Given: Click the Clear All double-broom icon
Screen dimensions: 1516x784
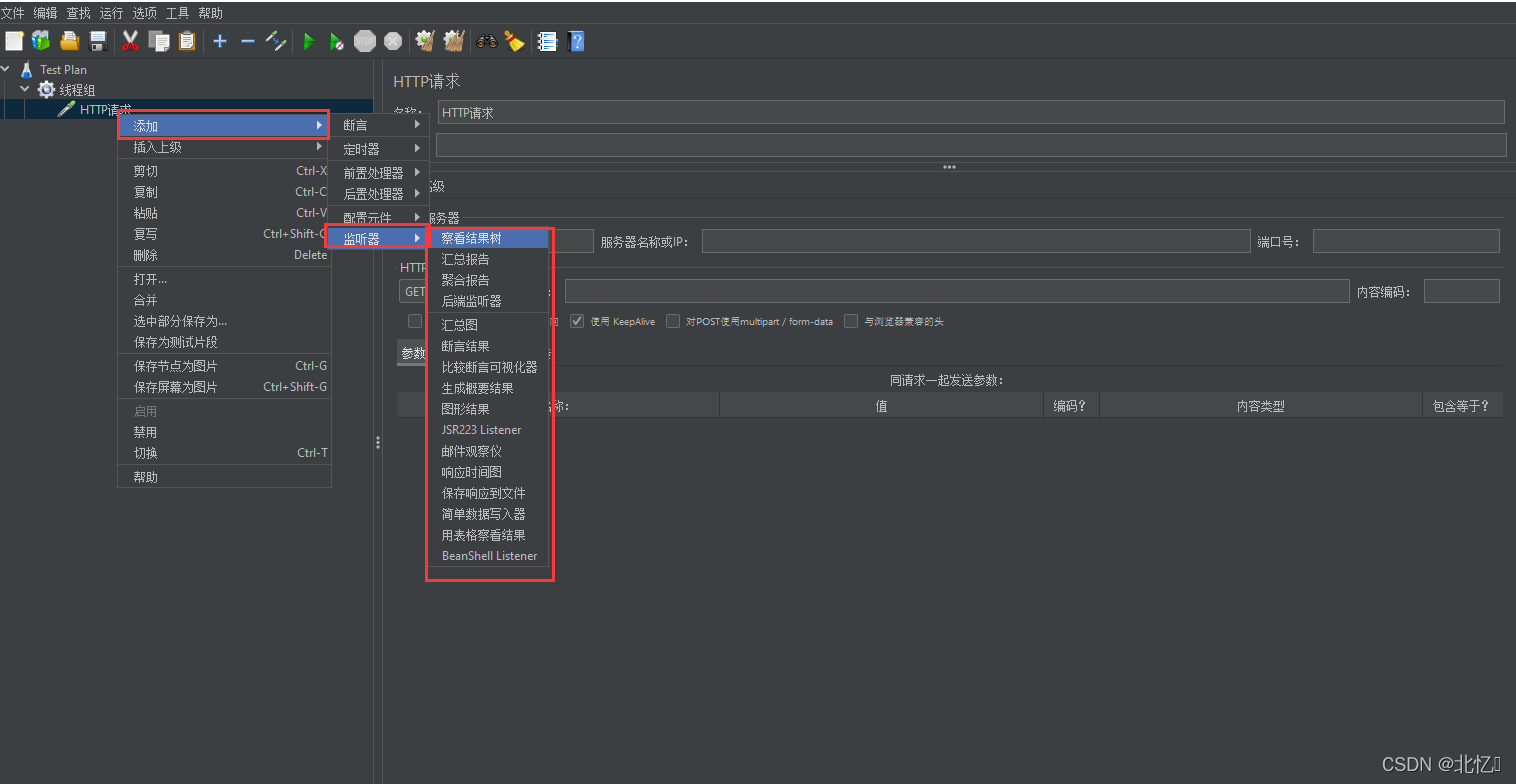Looking at the screenshot, I should click(x=454, y=41).
